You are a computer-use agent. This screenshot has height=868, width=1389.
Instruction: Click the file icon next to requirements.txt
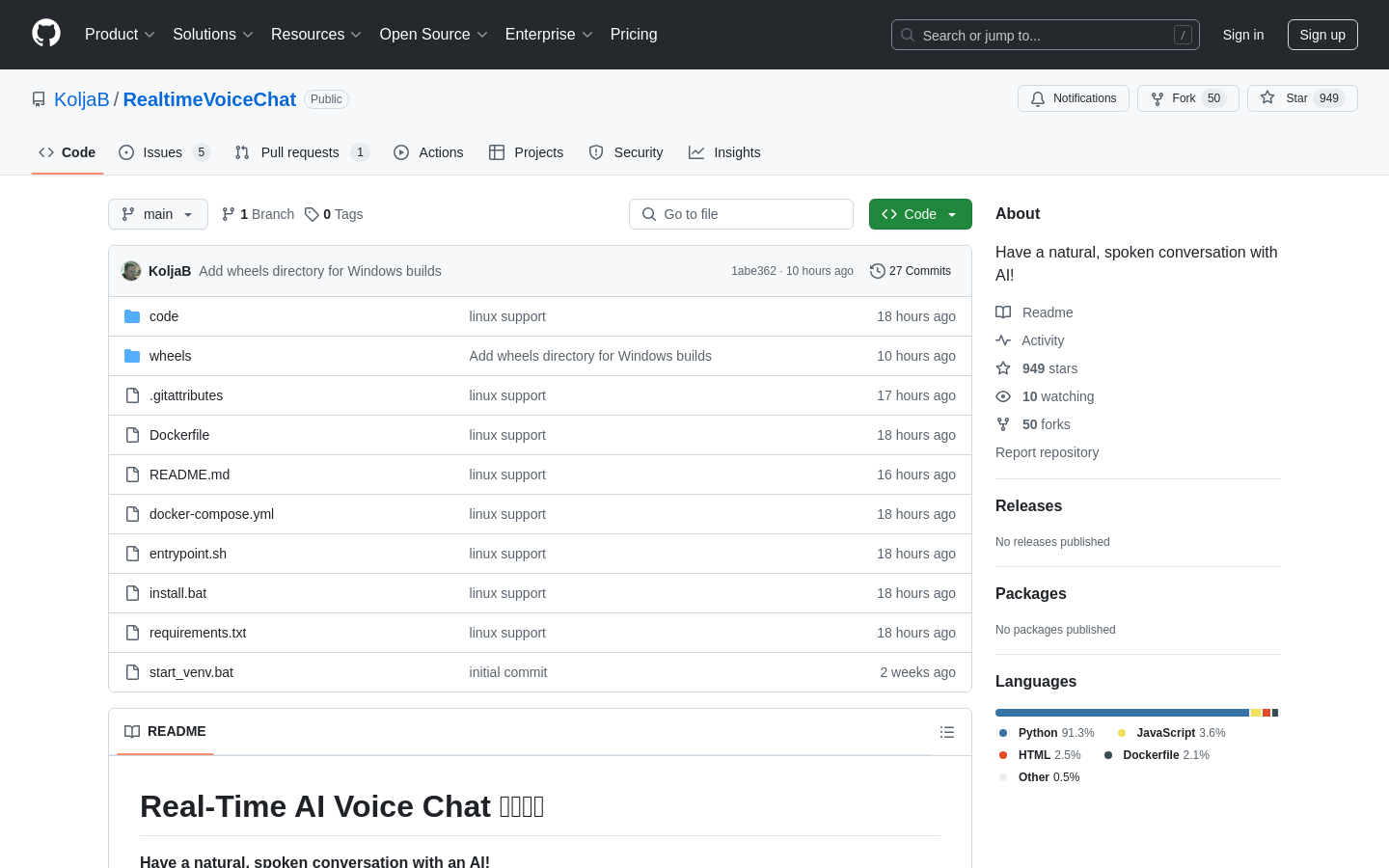click(132, 633)
